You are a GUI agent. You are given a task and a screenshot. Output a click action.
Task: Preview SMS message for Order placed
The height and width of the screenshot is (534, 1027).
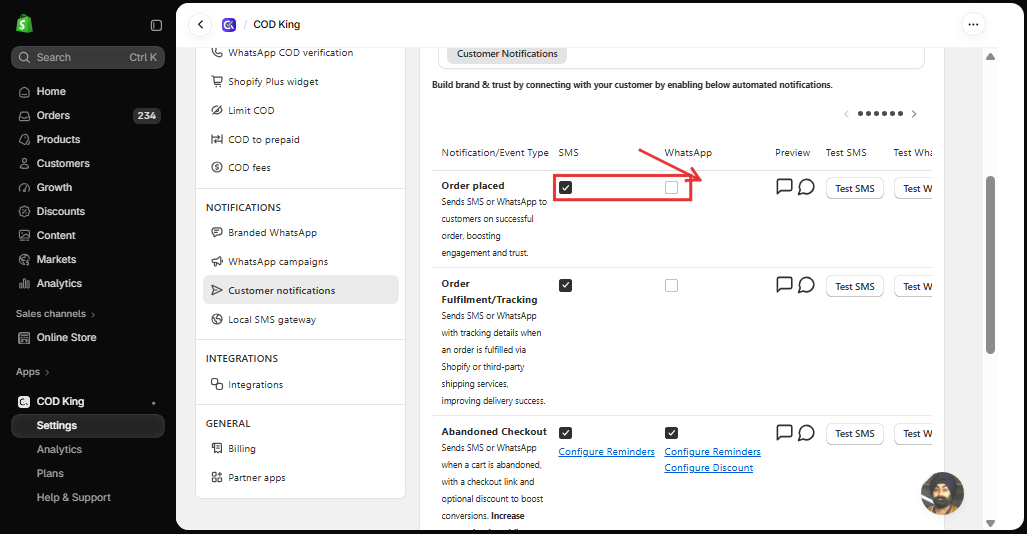[784, 187]
